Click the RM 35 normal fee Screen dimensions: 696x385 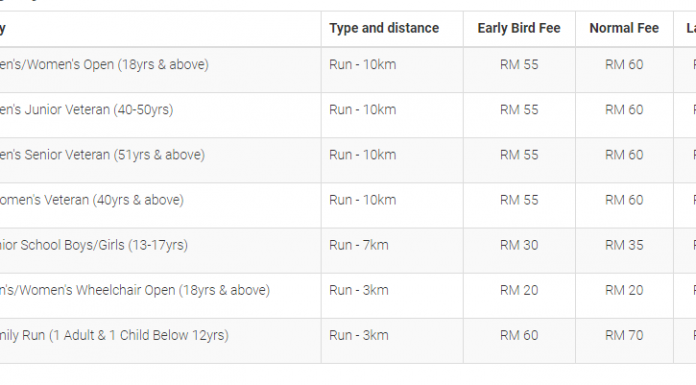[624, 245]
